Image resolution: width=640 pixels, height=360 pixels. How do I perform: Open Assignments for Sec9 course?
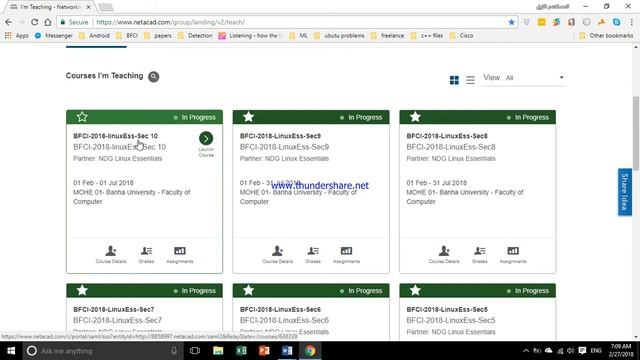point(346,254)
